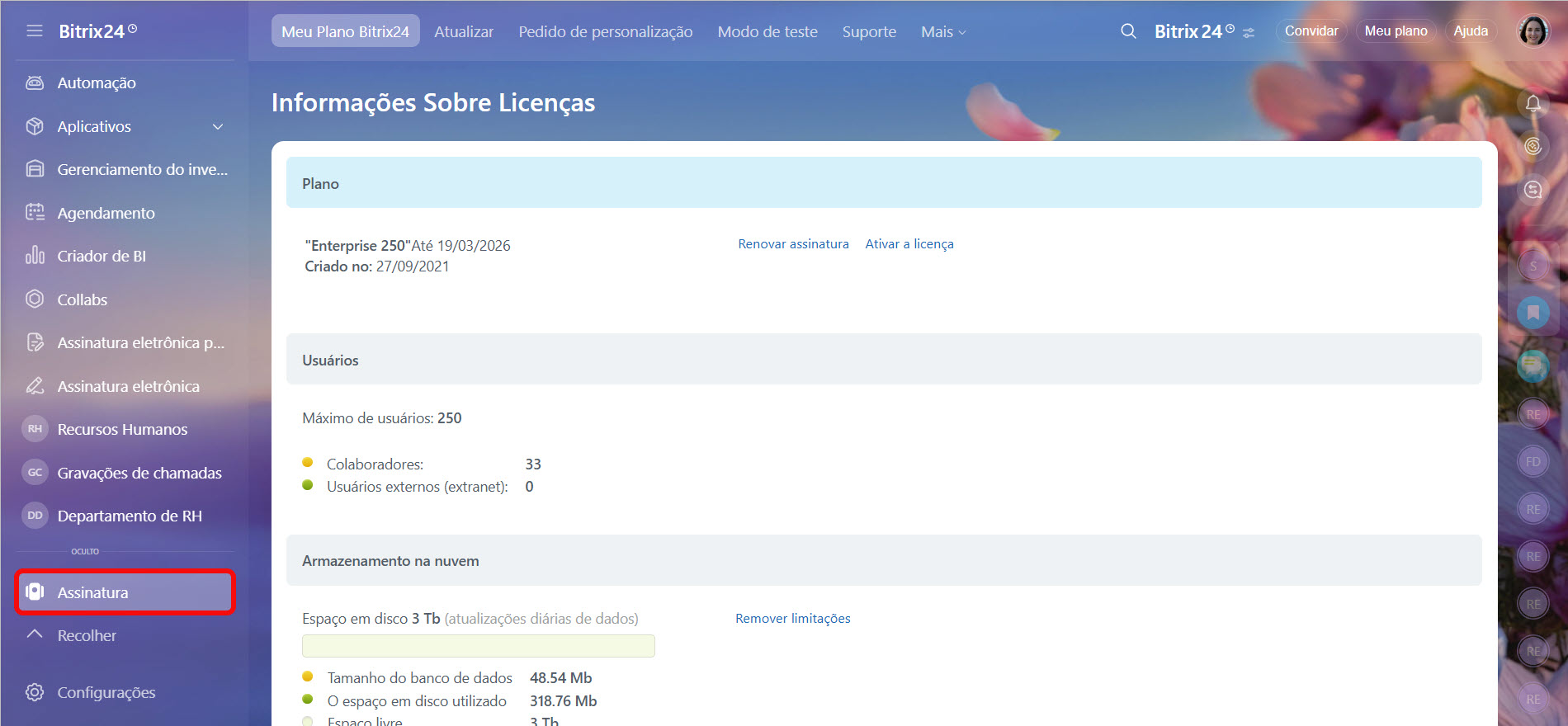Open the notifications bell
The image size is (1568, 726).
1533,103
